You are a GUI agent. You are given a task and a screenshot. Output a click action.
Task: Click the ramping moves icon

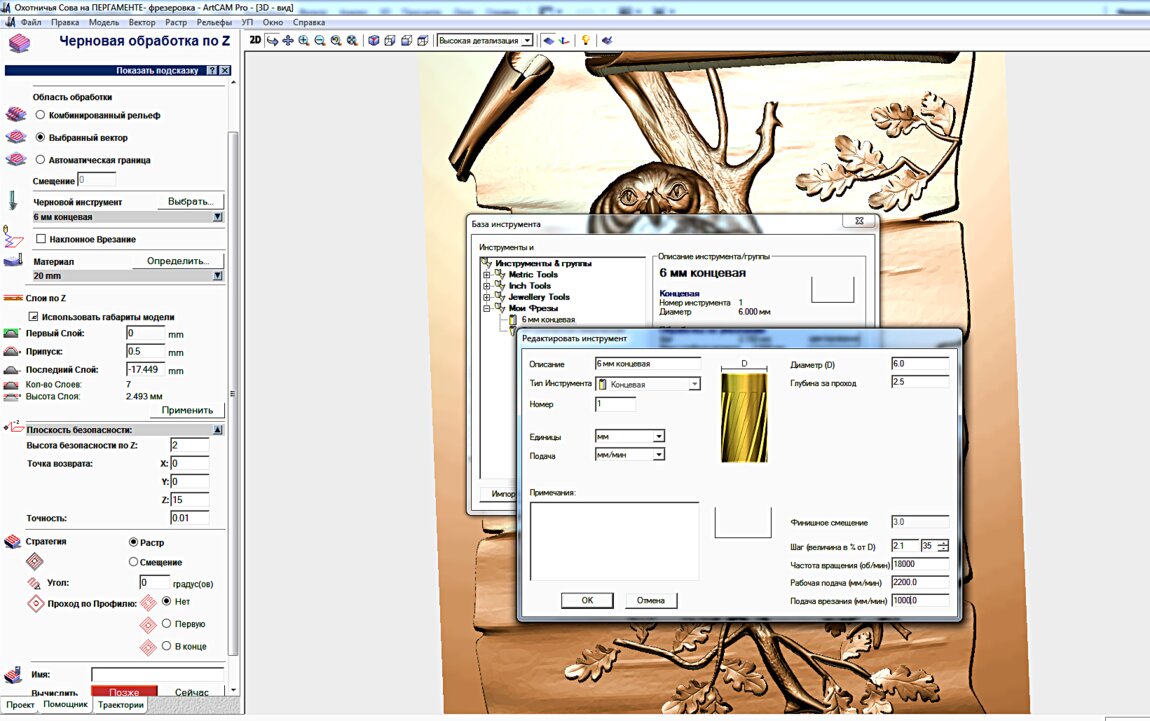(13, 236)
